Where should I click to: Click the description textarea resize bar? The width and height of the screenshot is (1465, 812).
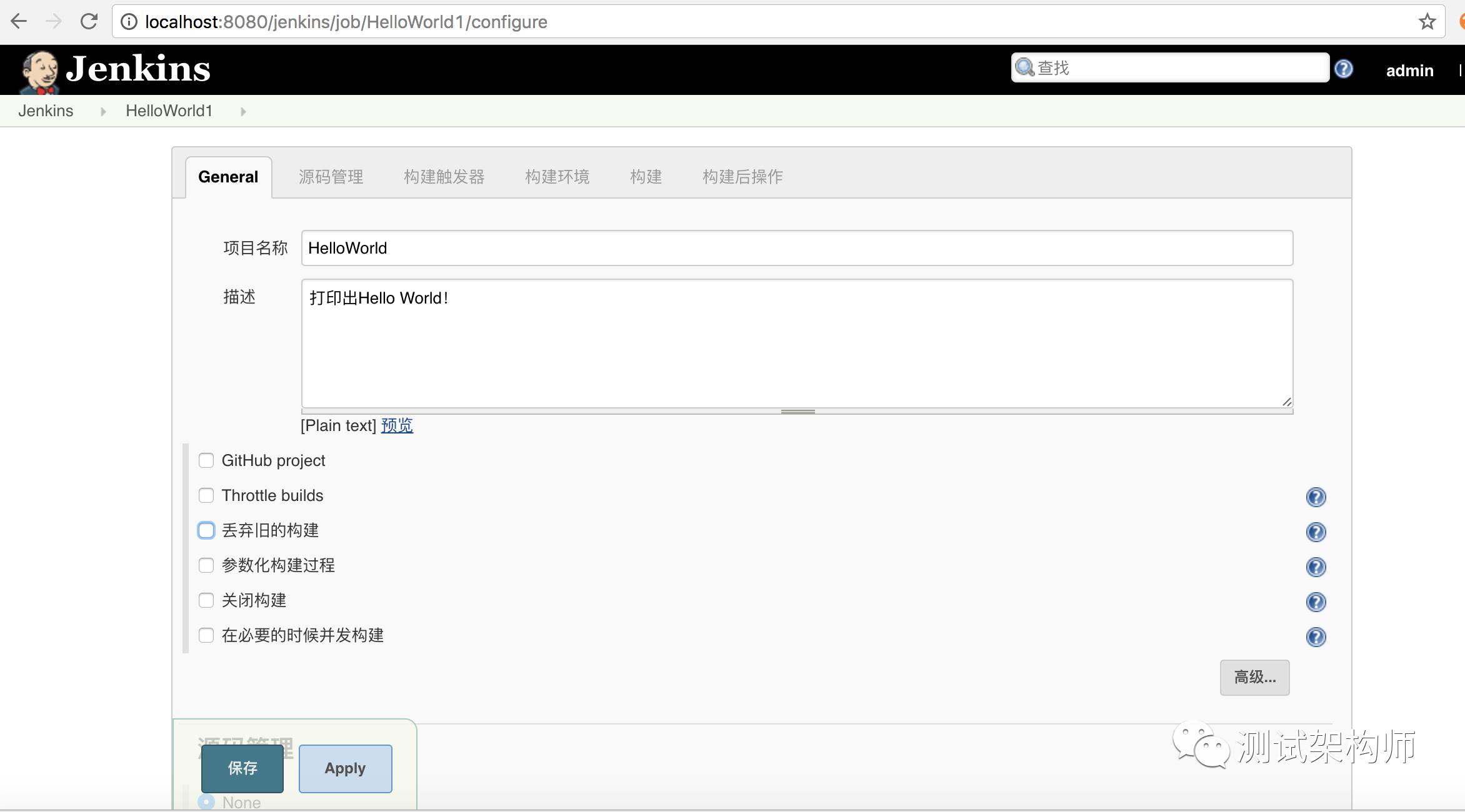797,412
